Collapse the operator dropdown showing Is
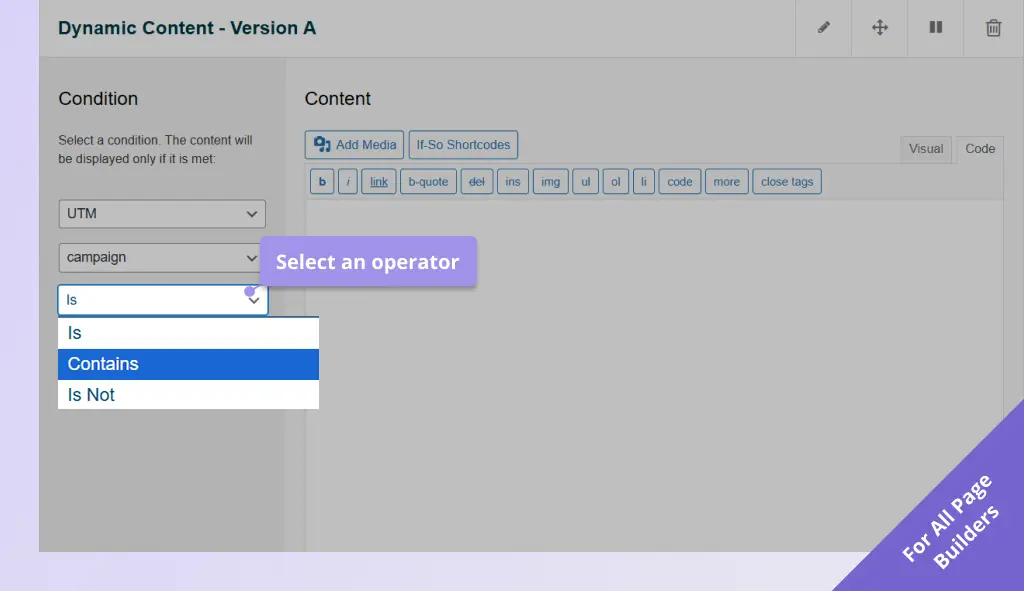Screen dimensions: 1024x591 pyautogui.click(x=162, y=300)
